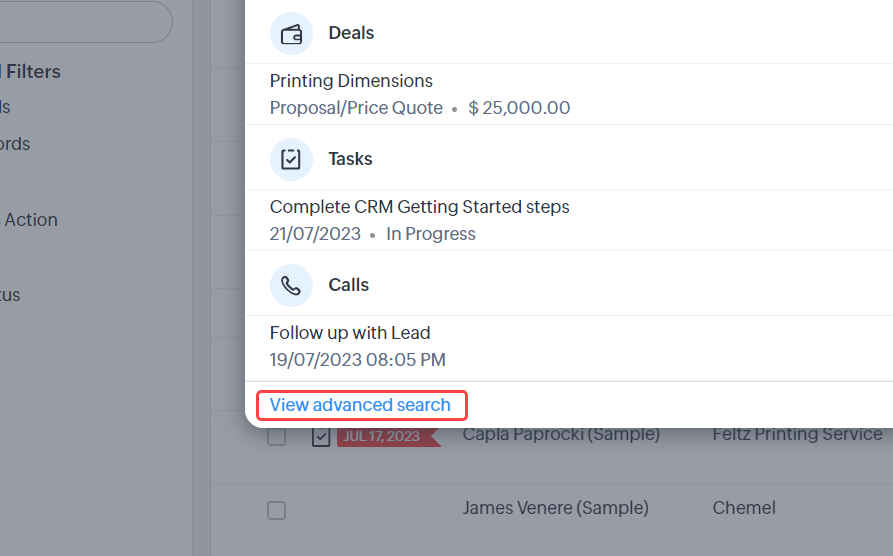Tick the checkbox for James Venere row
This screenshot has width=893, height=556.
(277, 510)
